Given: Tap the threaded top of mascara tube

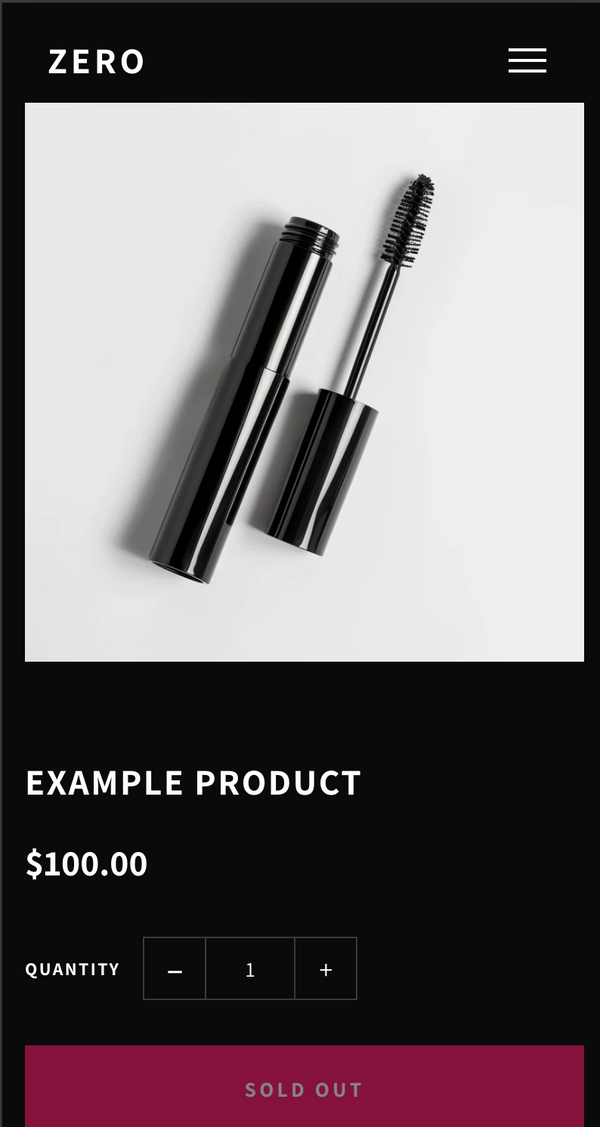Looking at the screenshot, I should pos(309,236).
